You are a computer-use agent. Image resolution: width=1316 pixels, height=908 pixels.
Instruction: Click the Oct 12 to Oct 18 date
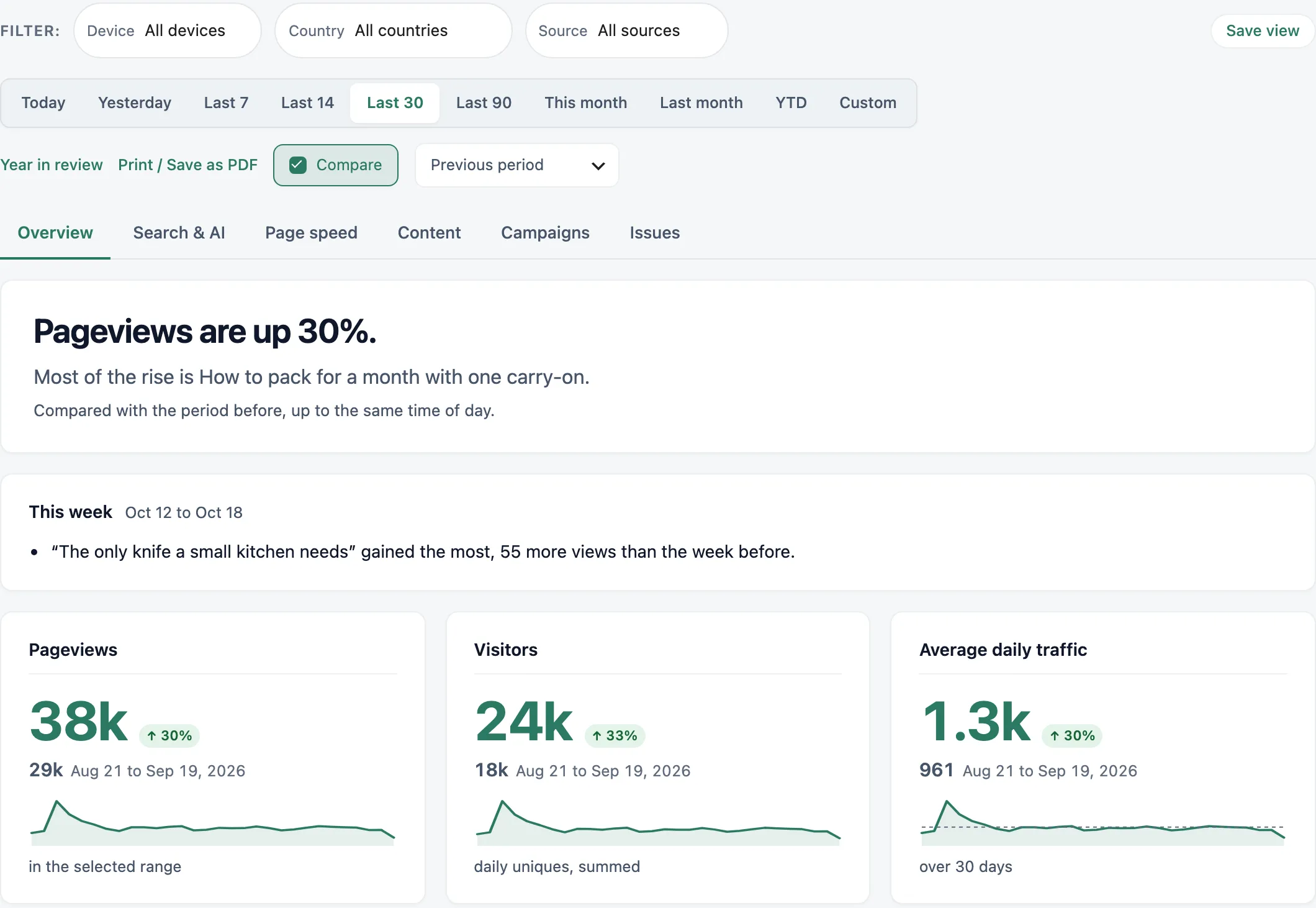pyautogui.click(x=184, y=512)
